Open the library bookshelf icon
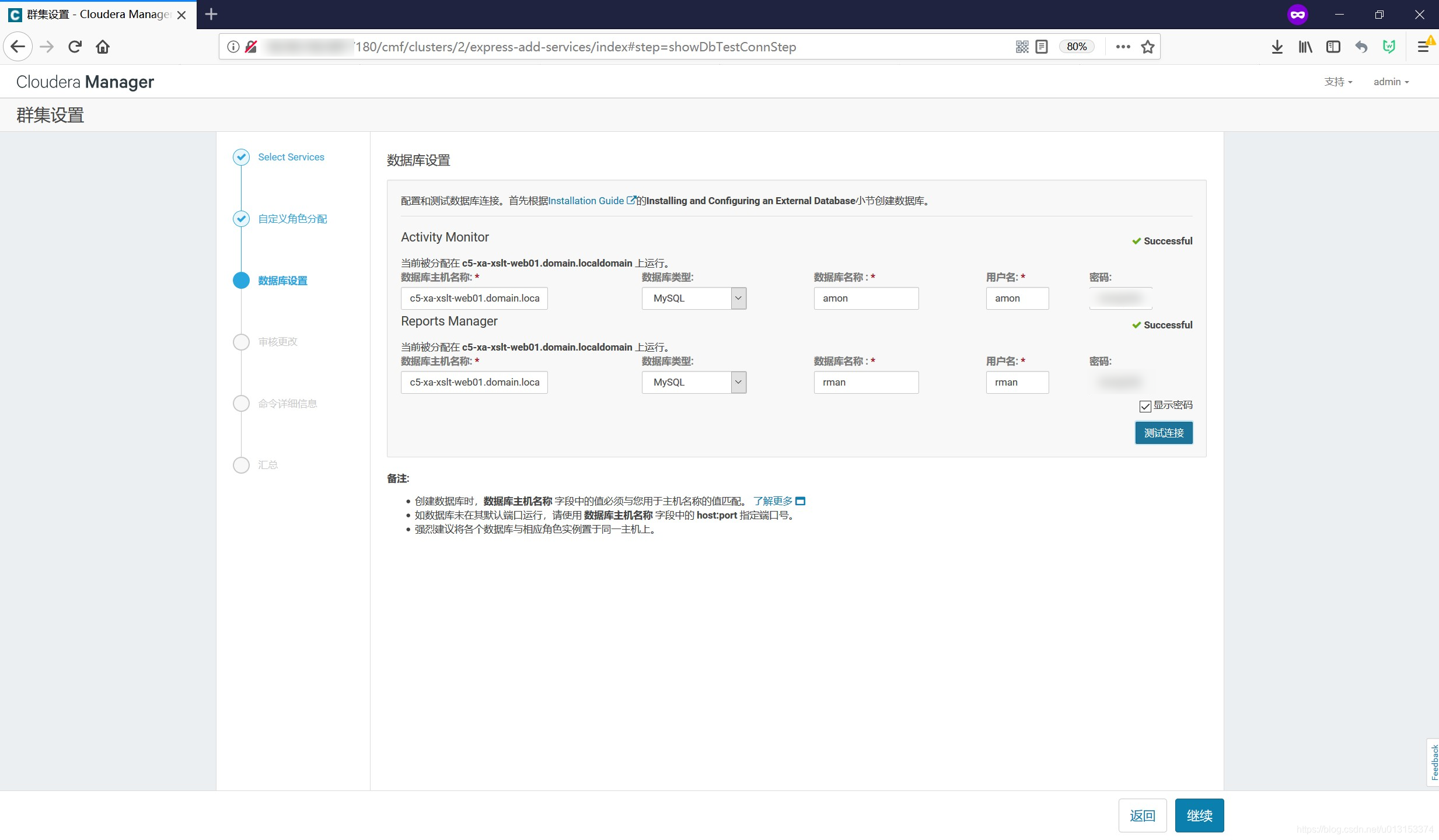 coord(1305,47)
